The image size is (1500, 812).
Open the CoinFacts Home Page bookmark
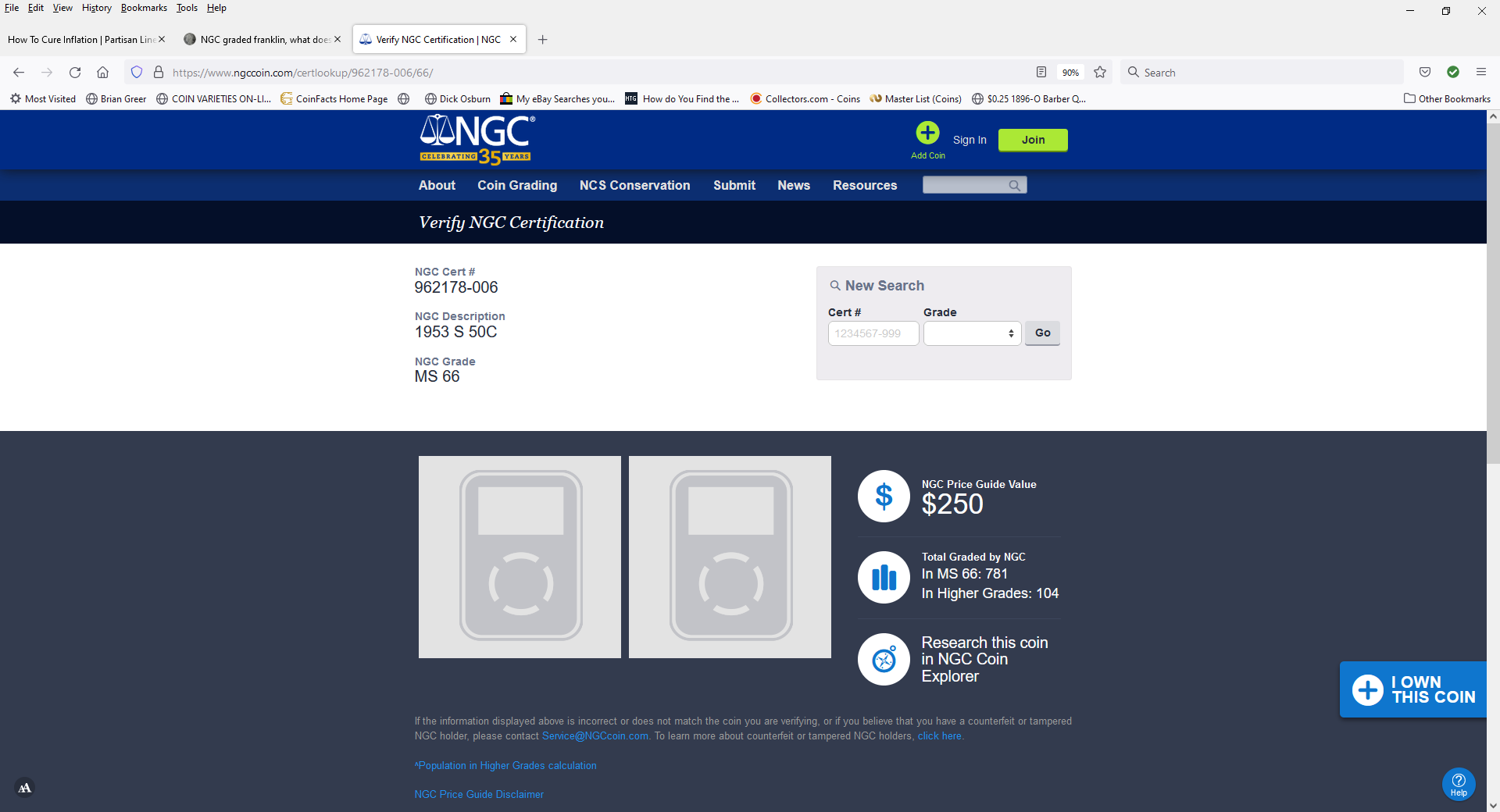[334, 98]
